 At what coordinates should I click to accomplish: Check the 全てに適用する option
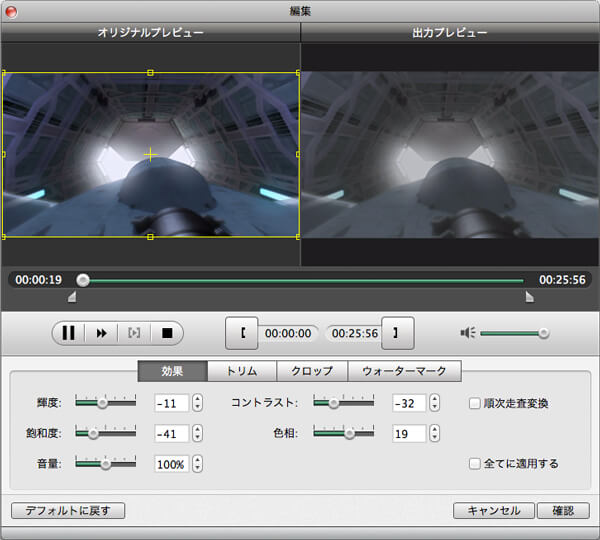(x=475, y=464)
